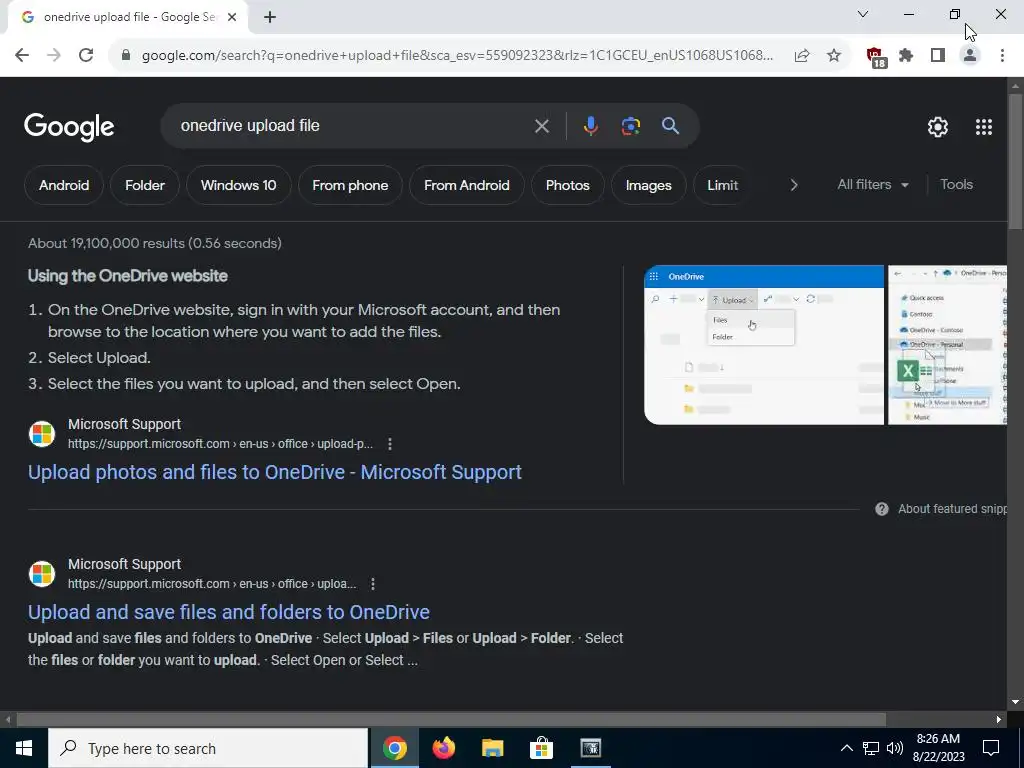Open Upload and save files and folders link

tap(229, 612)
